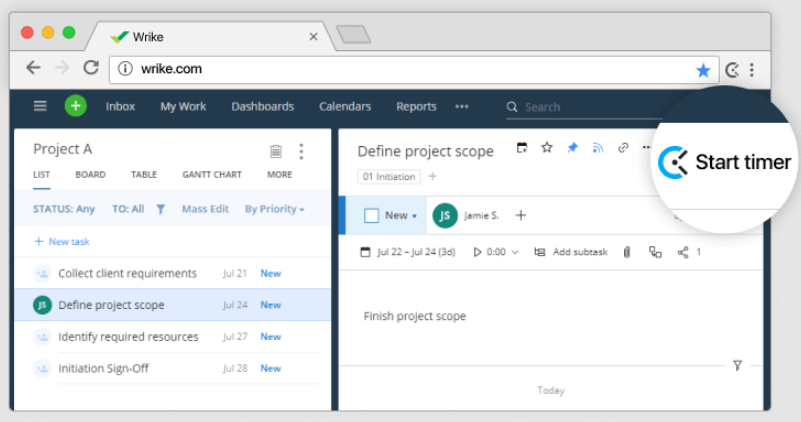
Task: Click the 01 Initiation folder tag
Action: pos(389,177)
